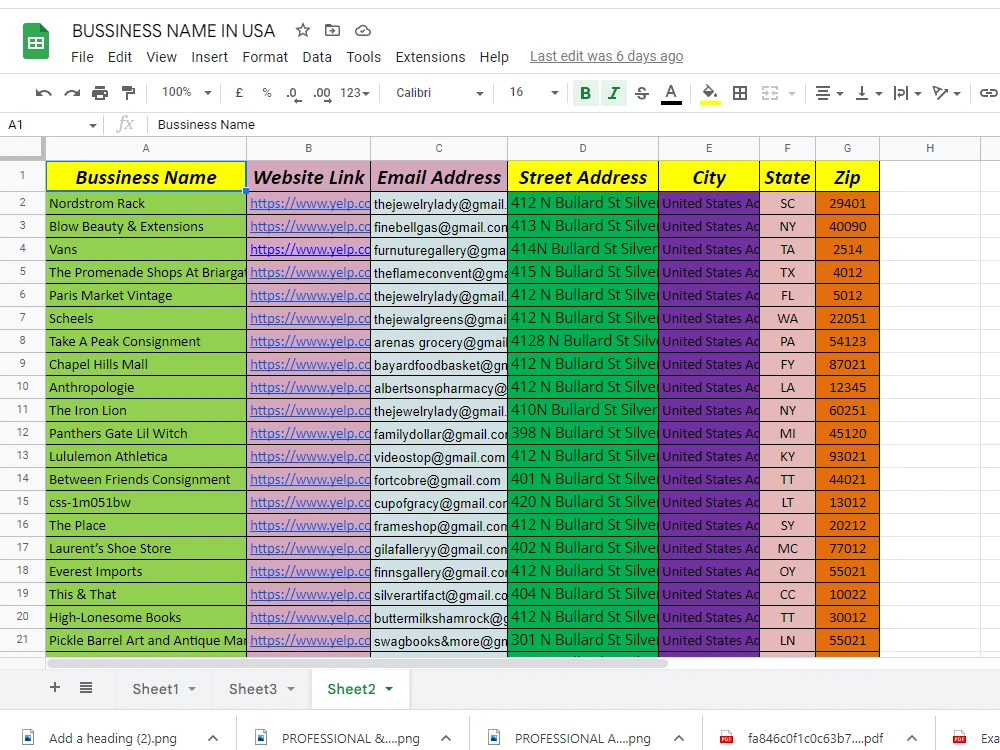Open the yelp link in Vans row
The height and width of the screenshot is (750, 1000).
click(x=309, y=249)
